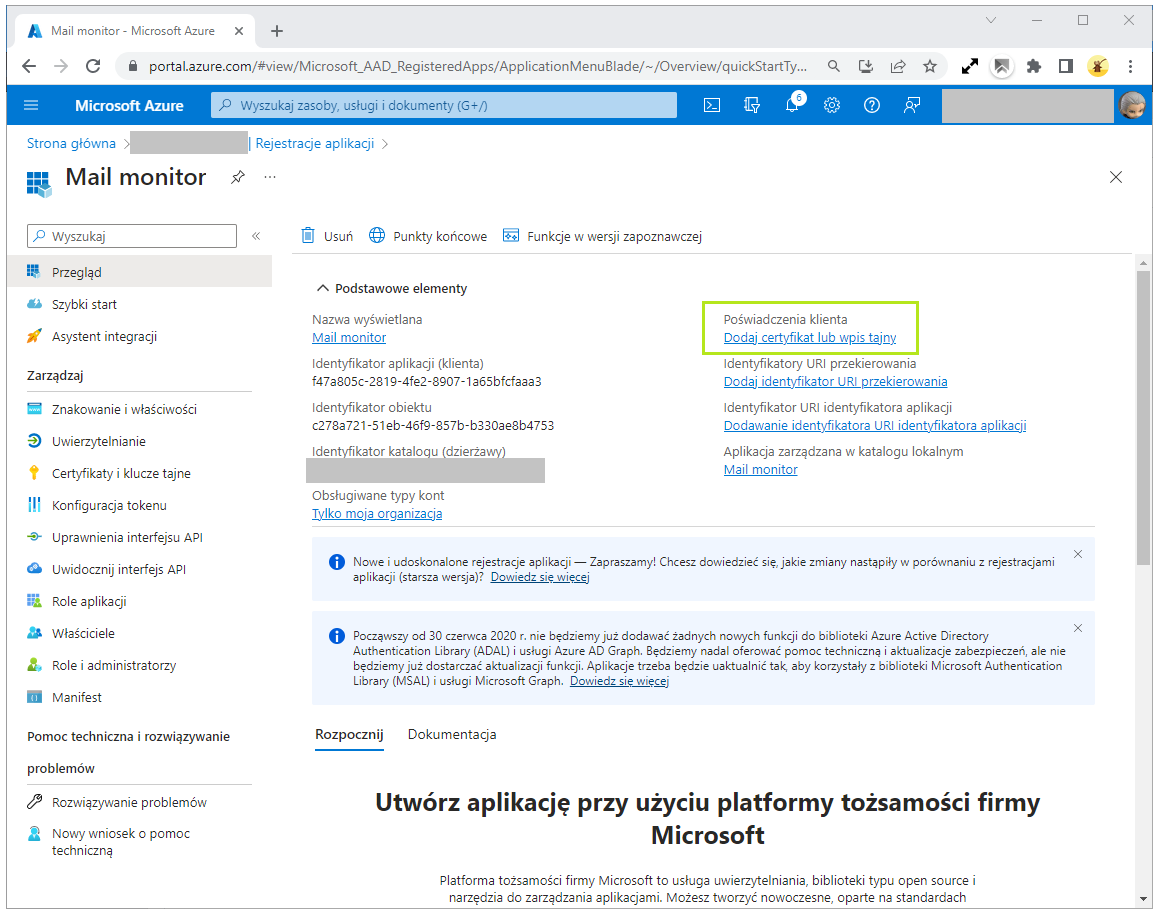Open the more options ellipsis beside Mail monitor

pos(270,177)
